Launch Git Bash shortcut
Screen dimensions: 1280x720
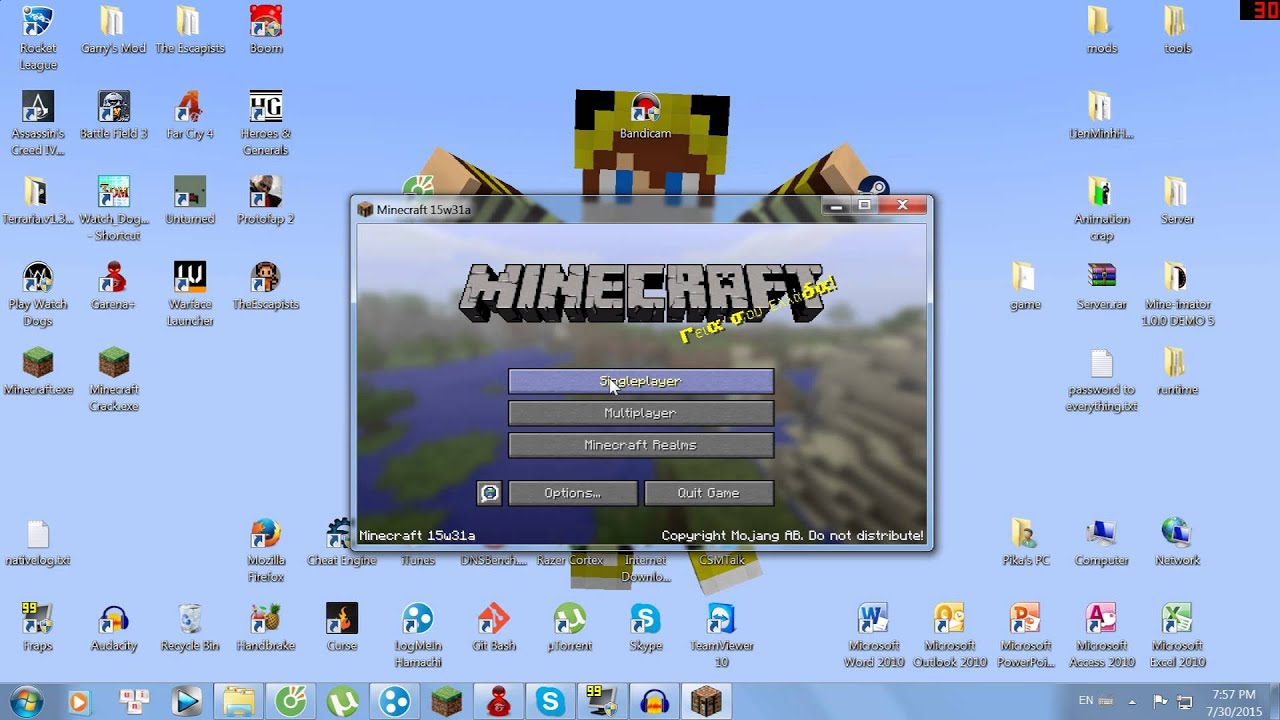(494, 627)
